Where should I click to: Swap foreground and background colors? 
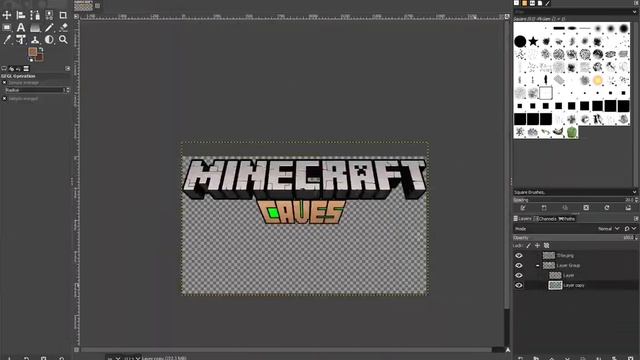(41, 50)
